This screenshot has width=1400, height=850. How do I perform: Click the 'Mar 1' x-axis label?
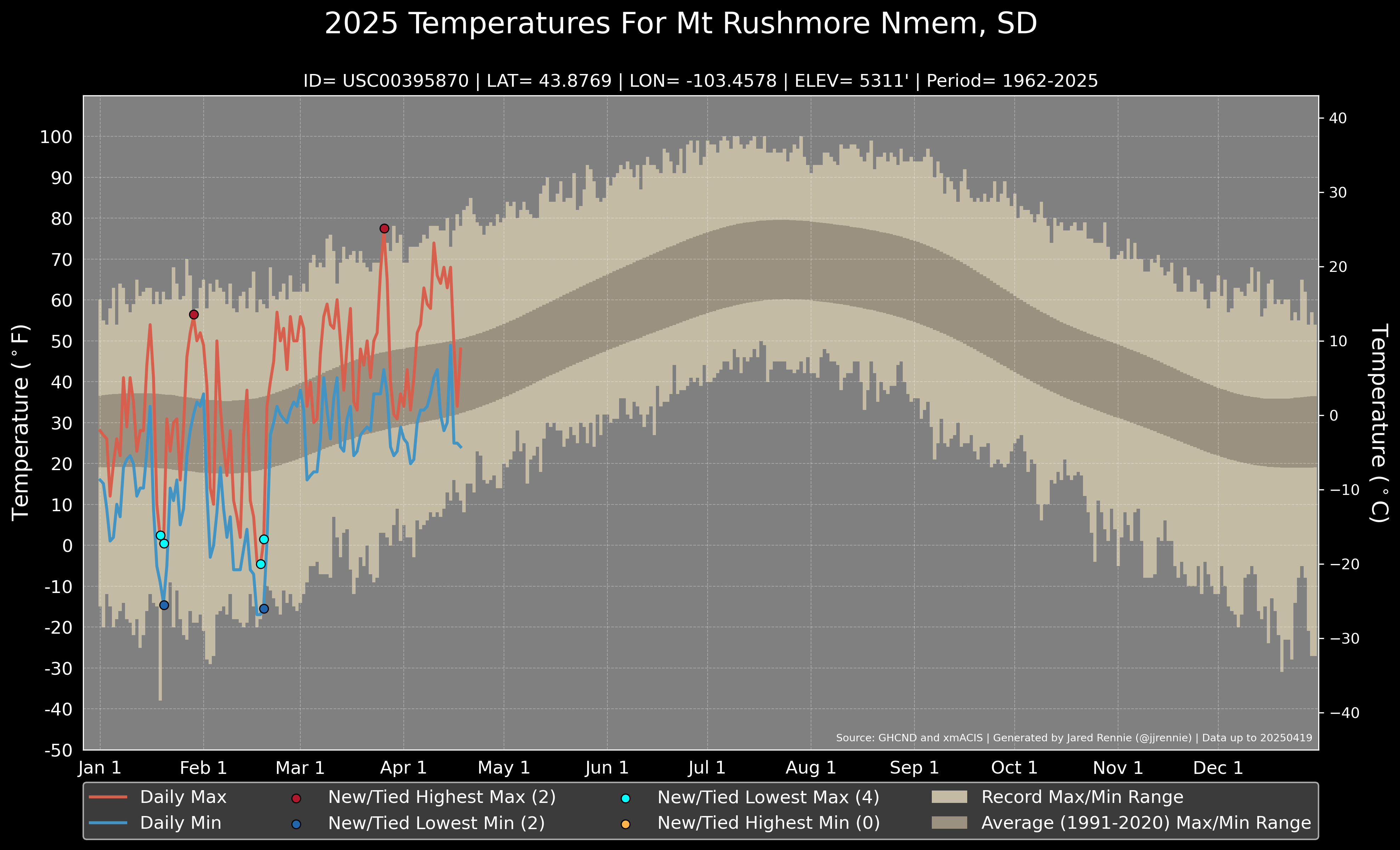[300, 768]
